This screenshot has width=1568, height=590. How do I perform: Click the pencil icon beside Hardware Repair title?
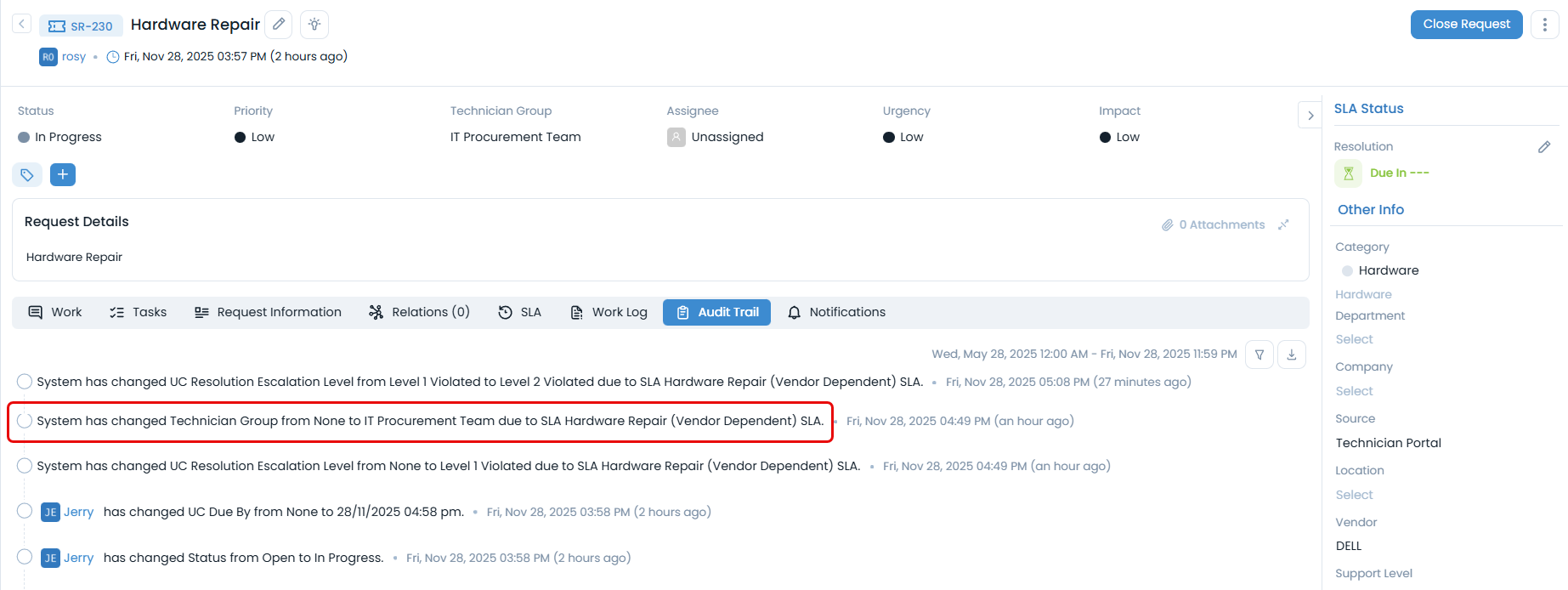(279, 25)
